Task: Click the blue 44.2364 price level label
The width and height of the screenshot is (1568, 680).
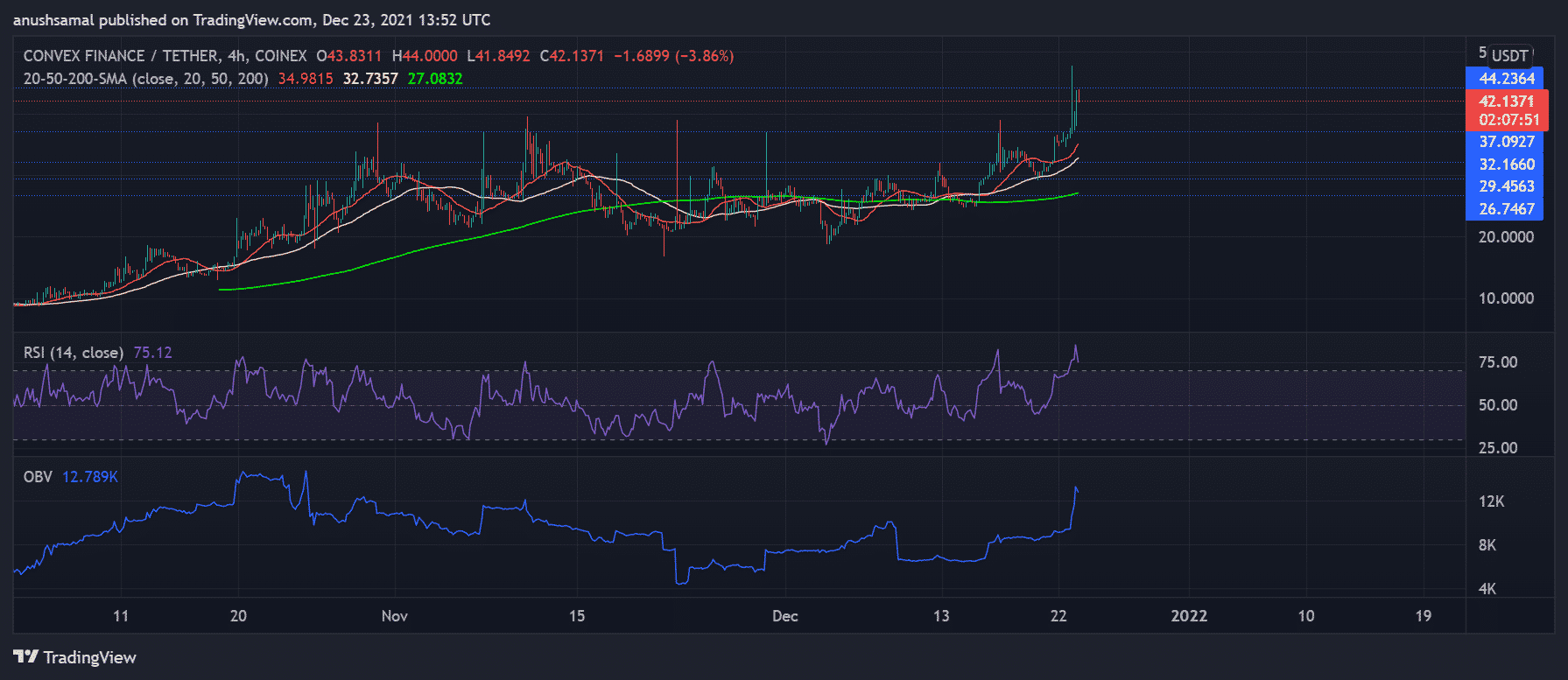Action: point(1506,79)
